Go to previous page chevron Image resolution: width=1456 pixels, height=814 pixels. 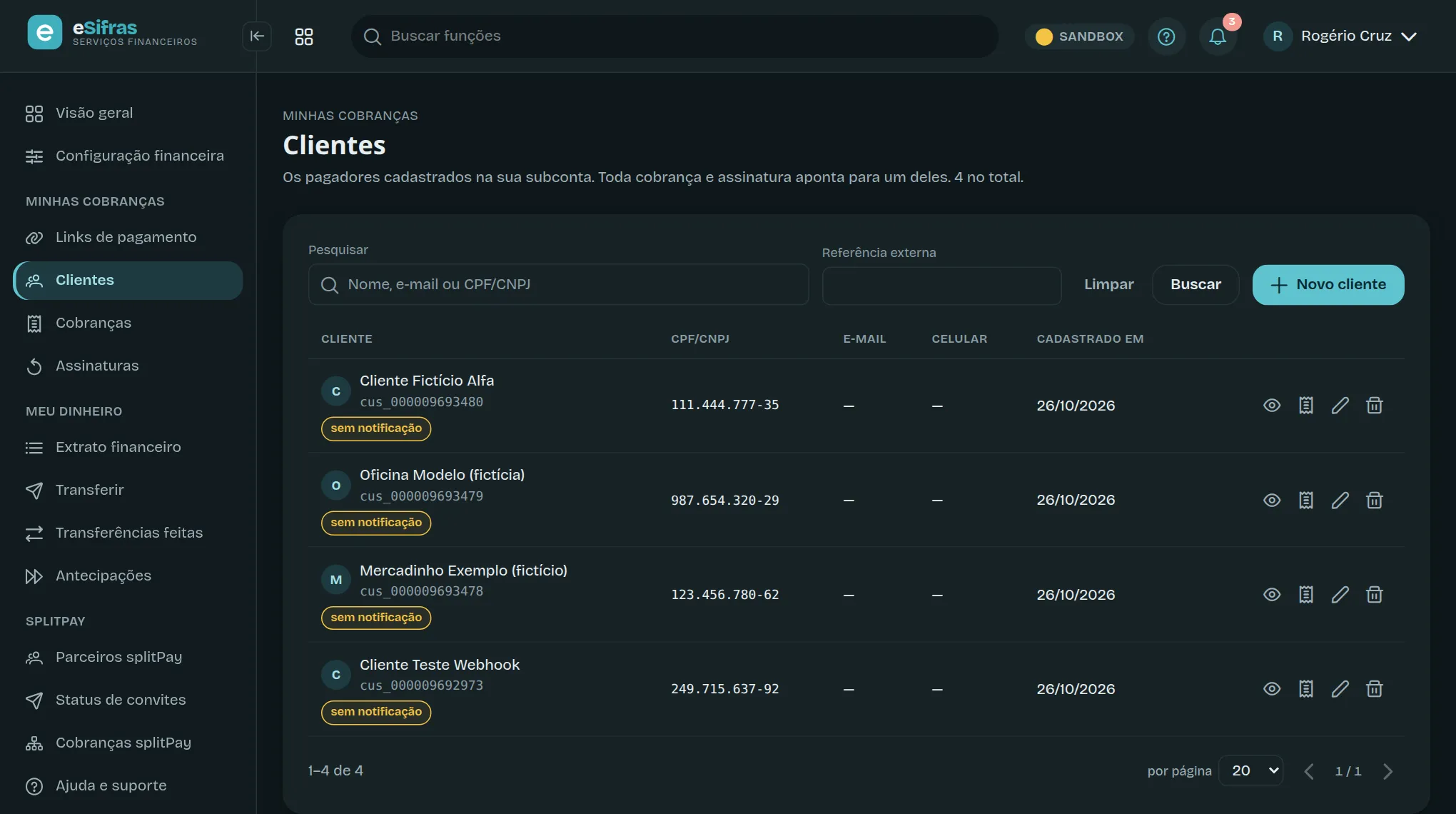pos(1309,772)
